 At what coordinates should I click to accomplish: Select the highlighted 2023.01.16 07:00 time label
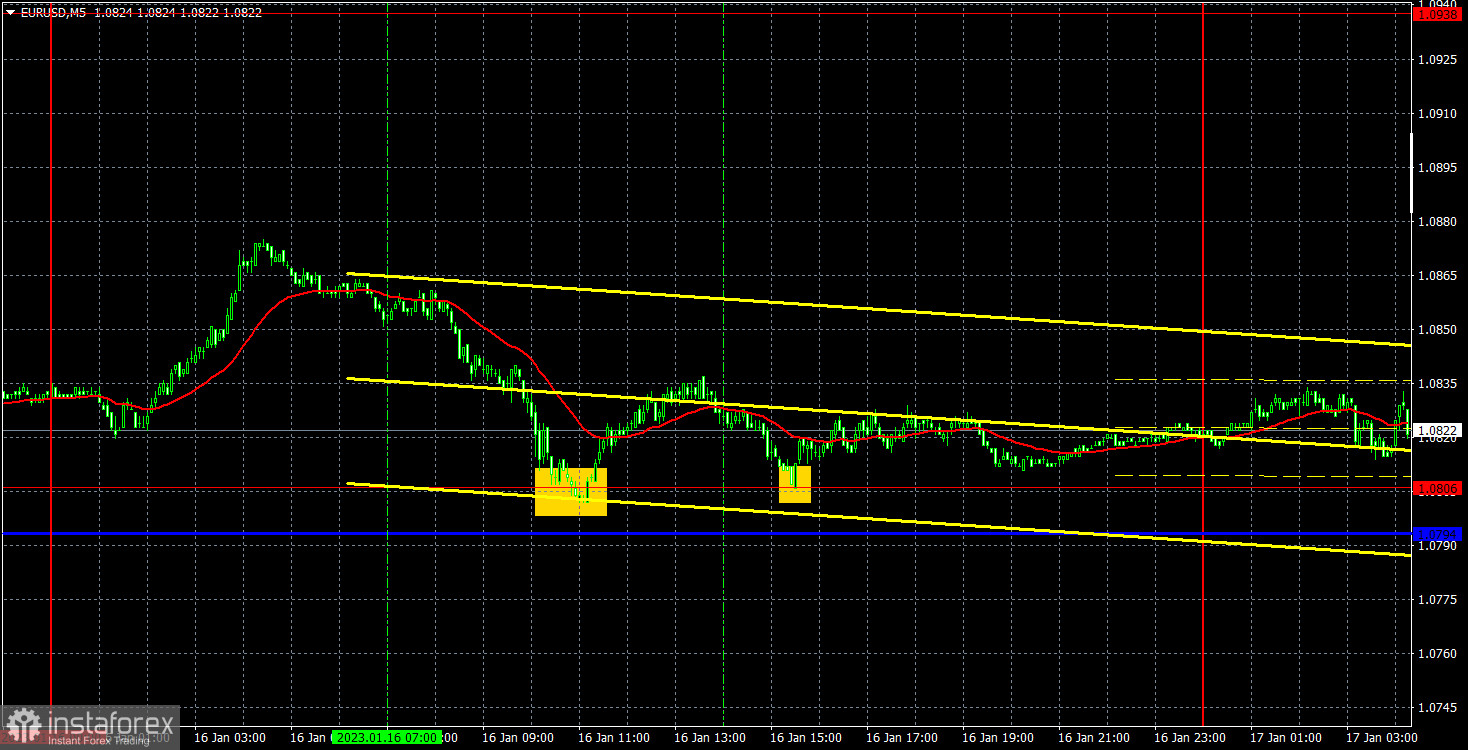coord(386,737)
